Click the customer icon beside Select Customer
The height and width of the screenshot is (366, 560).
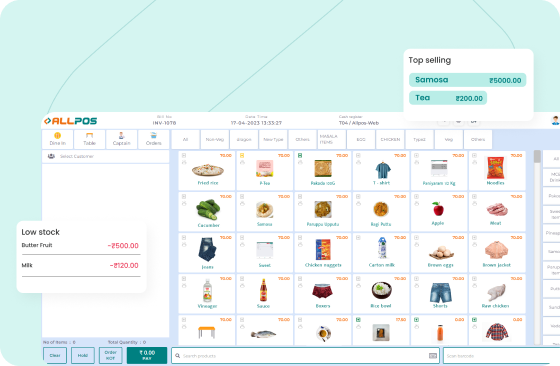(x=51, y=156)
